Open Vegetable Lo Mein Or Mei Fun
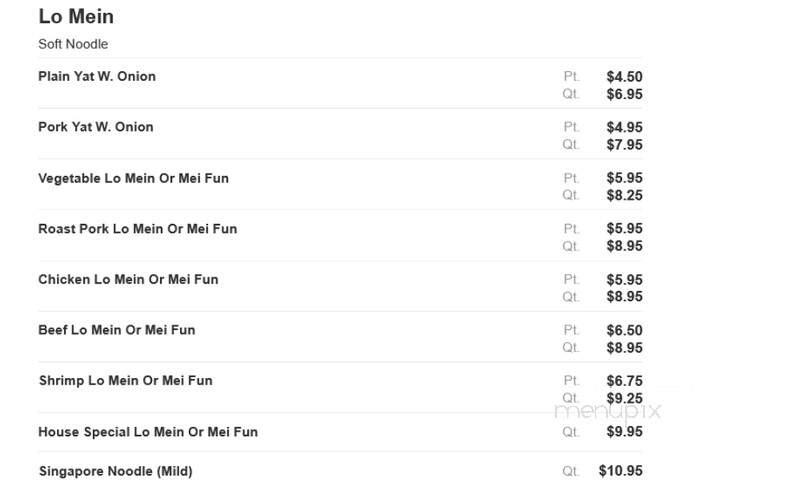 (x=134, y=179)
